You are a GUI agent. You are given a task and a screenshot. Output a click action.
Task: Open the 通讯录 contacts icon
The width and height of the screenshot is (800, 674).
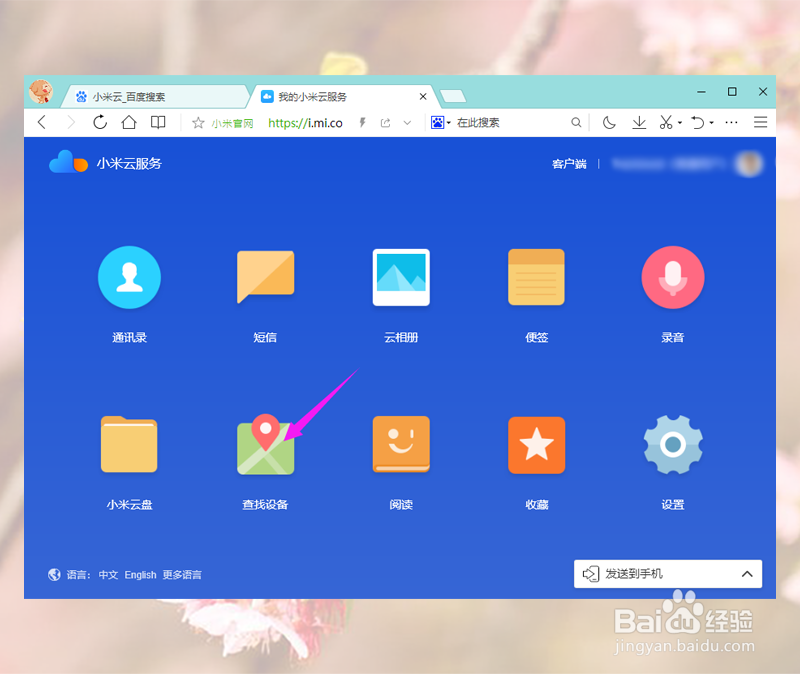(x=129, y=277)
